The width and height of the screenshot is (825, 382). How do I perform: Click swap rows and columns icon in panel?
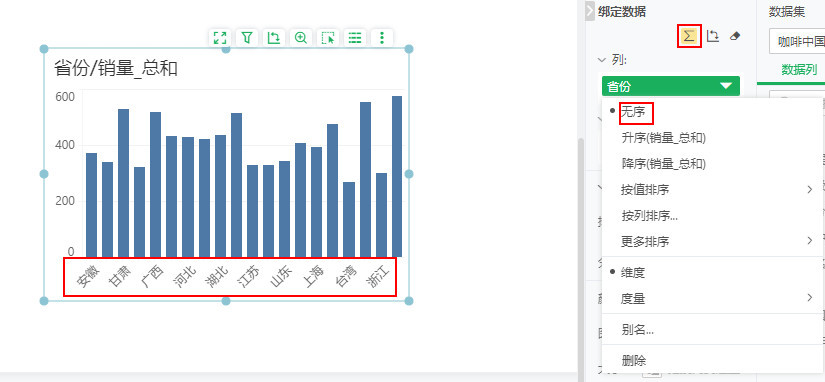(712, 36)
